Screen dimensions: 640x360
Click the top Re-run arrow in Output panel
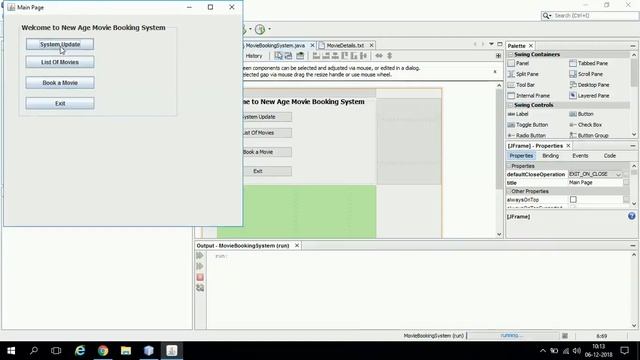coord(200,256)
